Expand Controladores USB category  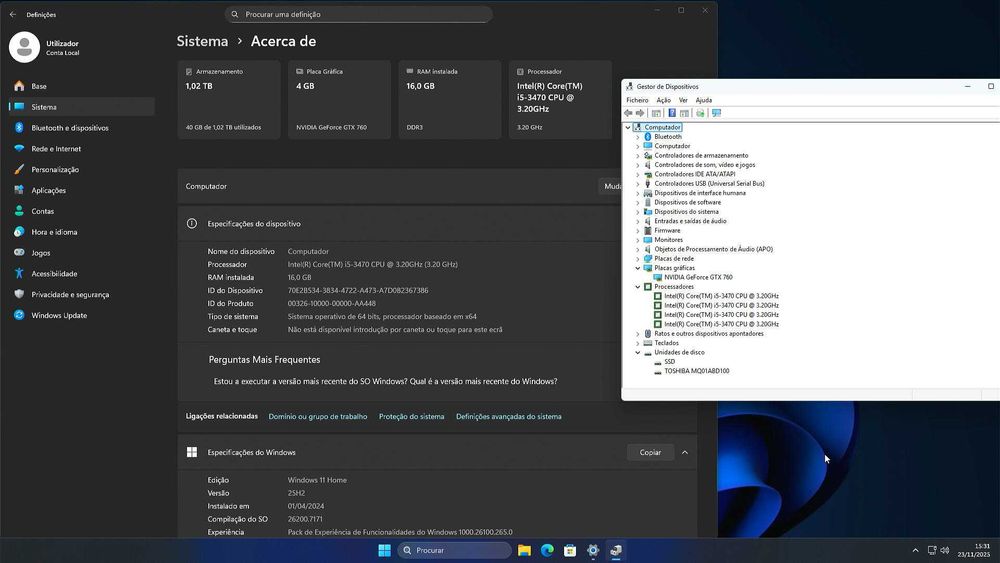tap(637, 184)
